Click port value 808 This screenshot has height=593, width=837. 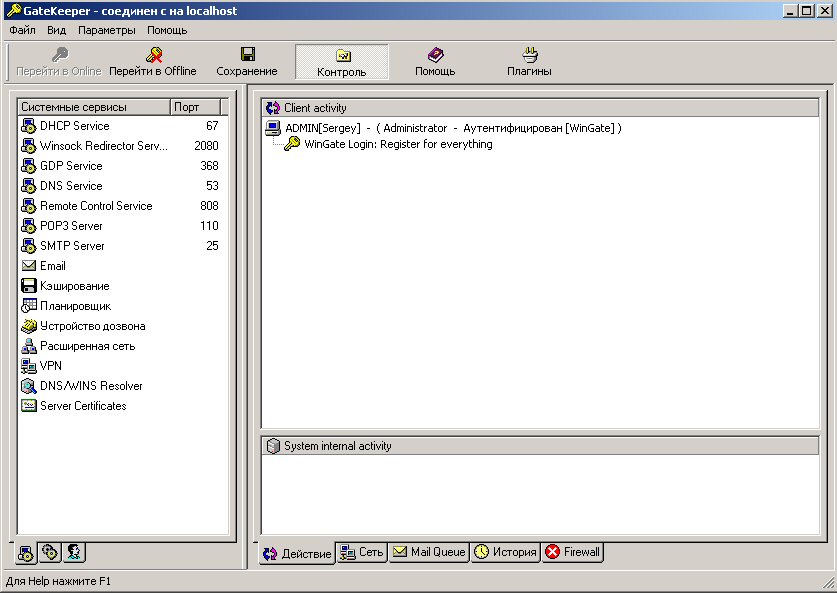[209, 206]
